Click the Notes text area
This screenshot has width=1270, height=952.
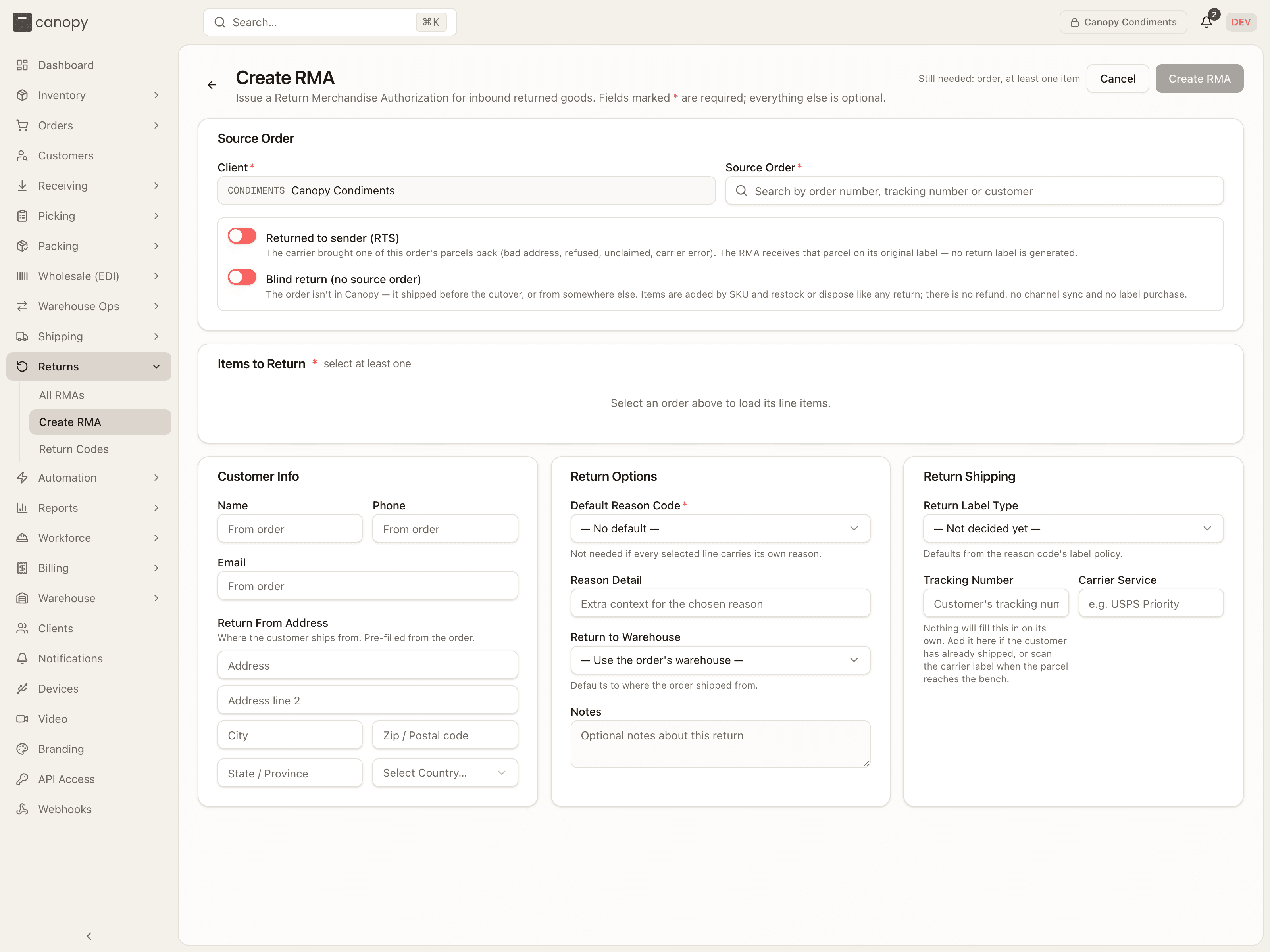pyautogui.click(x=720, y=744)
